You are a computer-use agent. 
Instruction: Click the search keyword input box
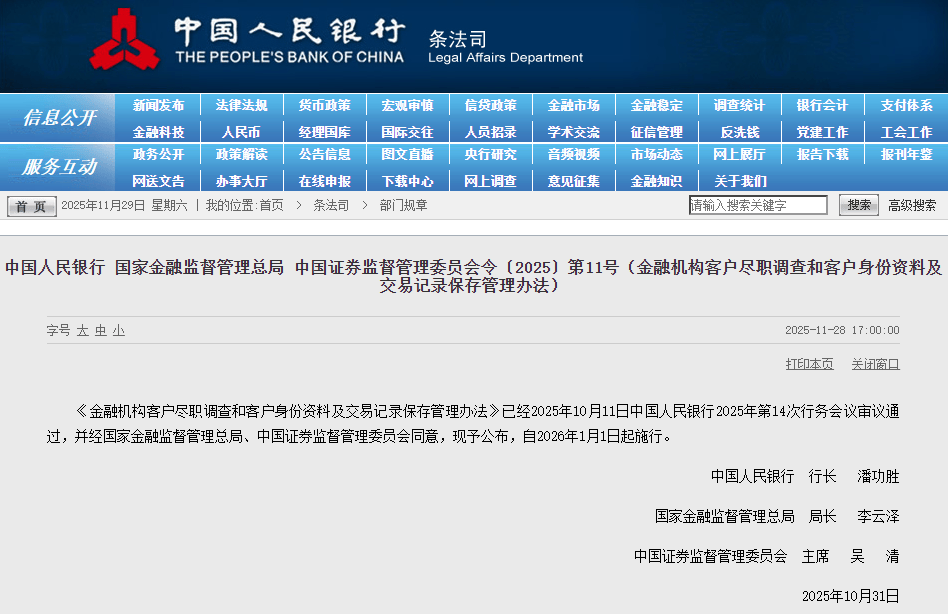click(x=760, y=204)
